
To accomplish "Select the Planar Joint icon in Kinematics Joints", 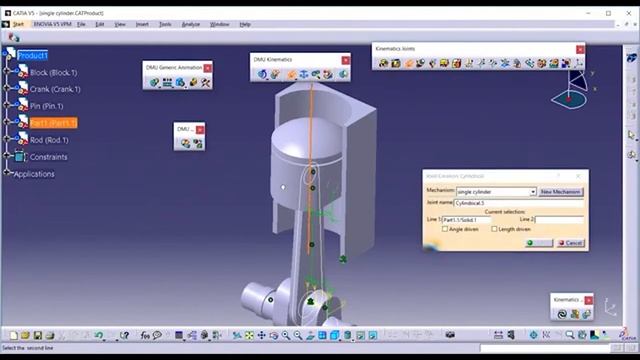I will point(444,63).
